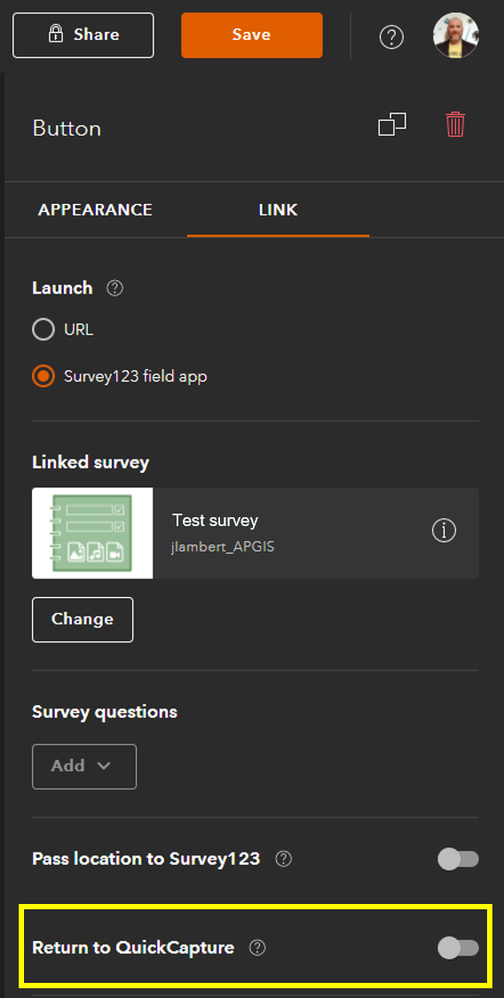Click the Test survey title text
The width and height of the screenshot is (504, 998).
215,521
